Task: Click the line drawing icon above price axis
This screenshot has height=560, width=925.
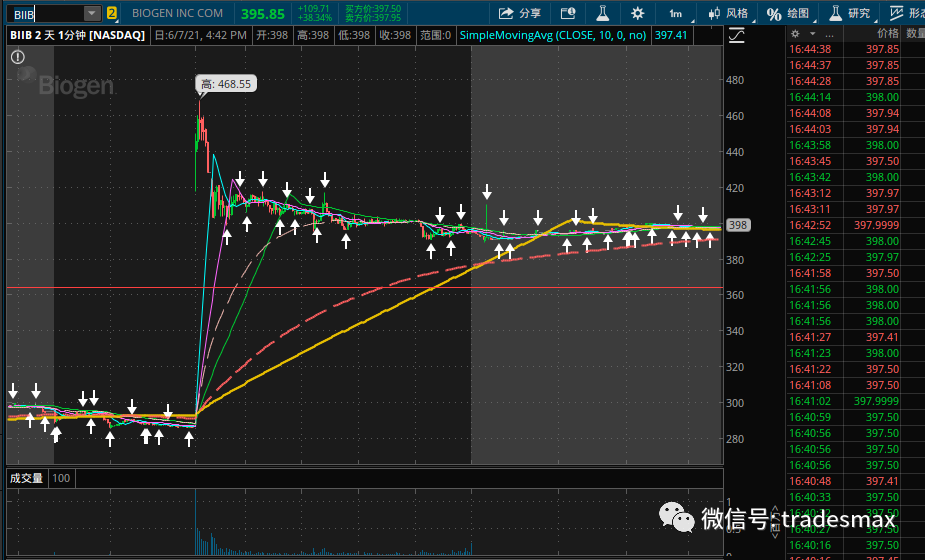Action: 736,36
